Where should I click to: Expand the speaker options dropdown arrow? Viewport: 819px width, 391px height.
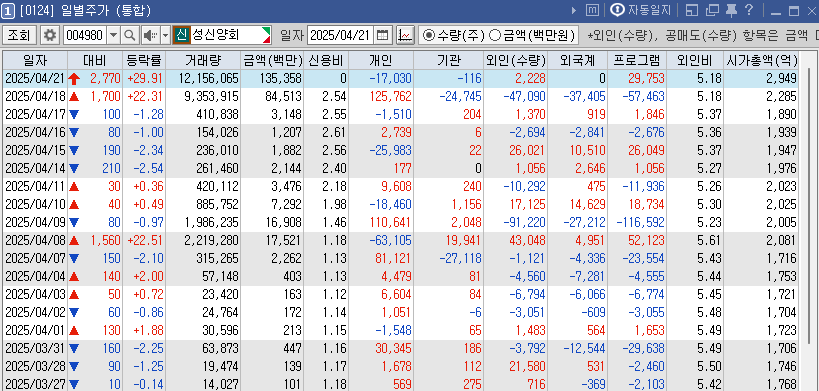pos(166,35)
